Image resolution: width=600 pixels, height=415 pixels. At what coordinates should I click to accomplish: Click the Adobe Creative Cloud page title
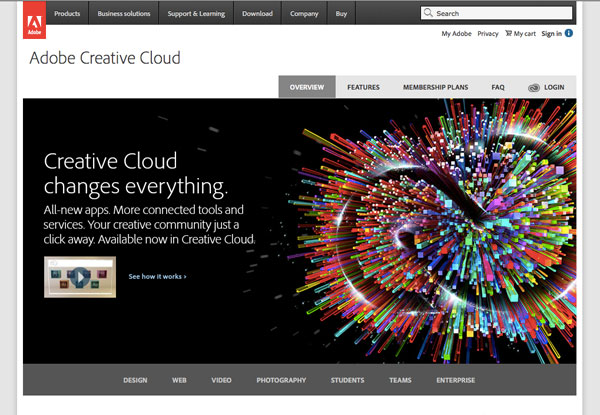tap(105, 58)
